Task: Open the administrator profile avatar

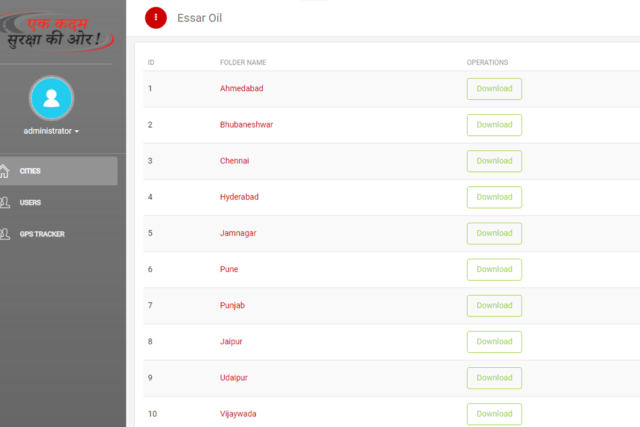Action: point(51,98)
